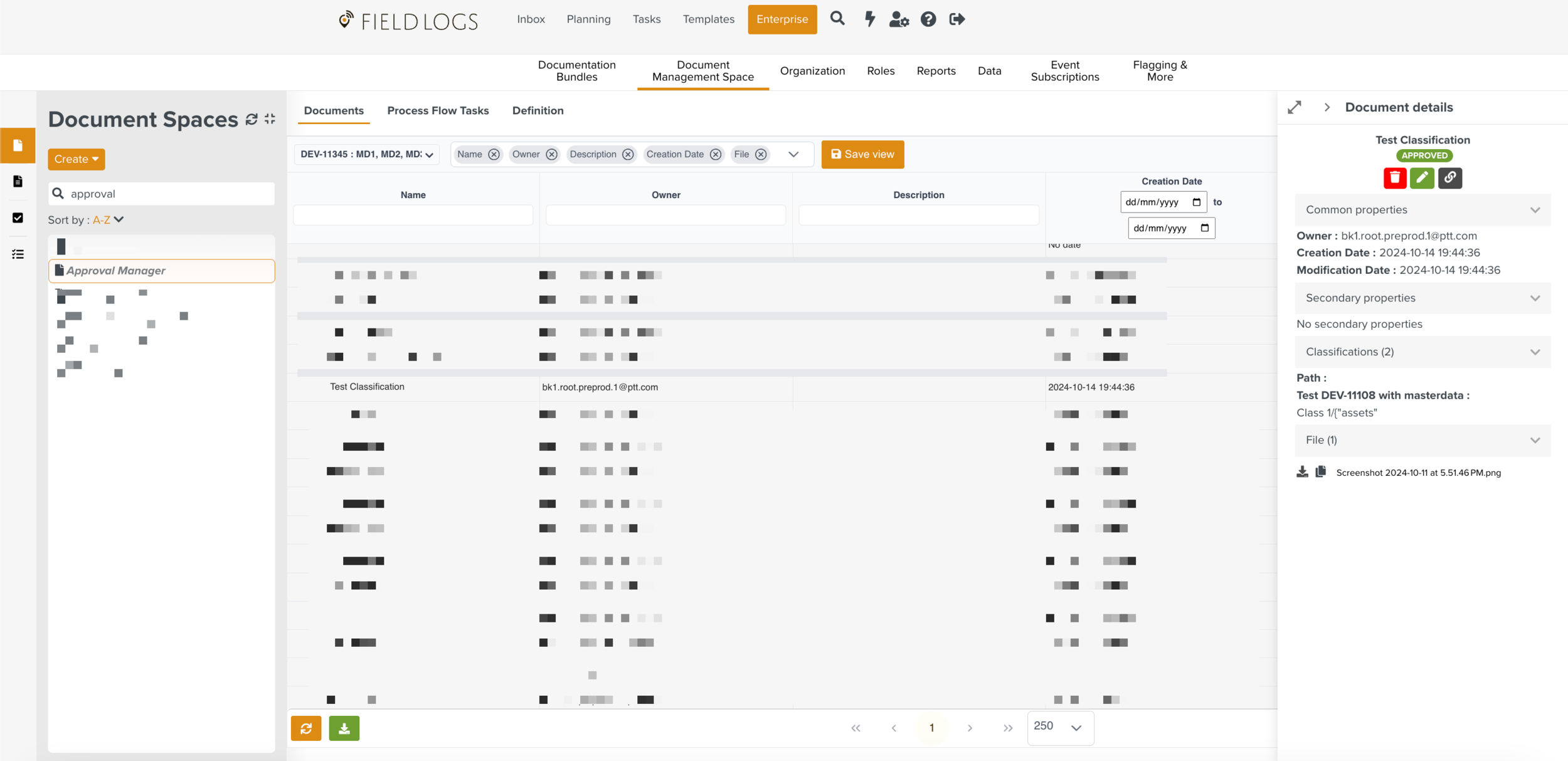Switch to Process Flow Tasks tab
1568x761 pixels.
(x=438, y=110)
